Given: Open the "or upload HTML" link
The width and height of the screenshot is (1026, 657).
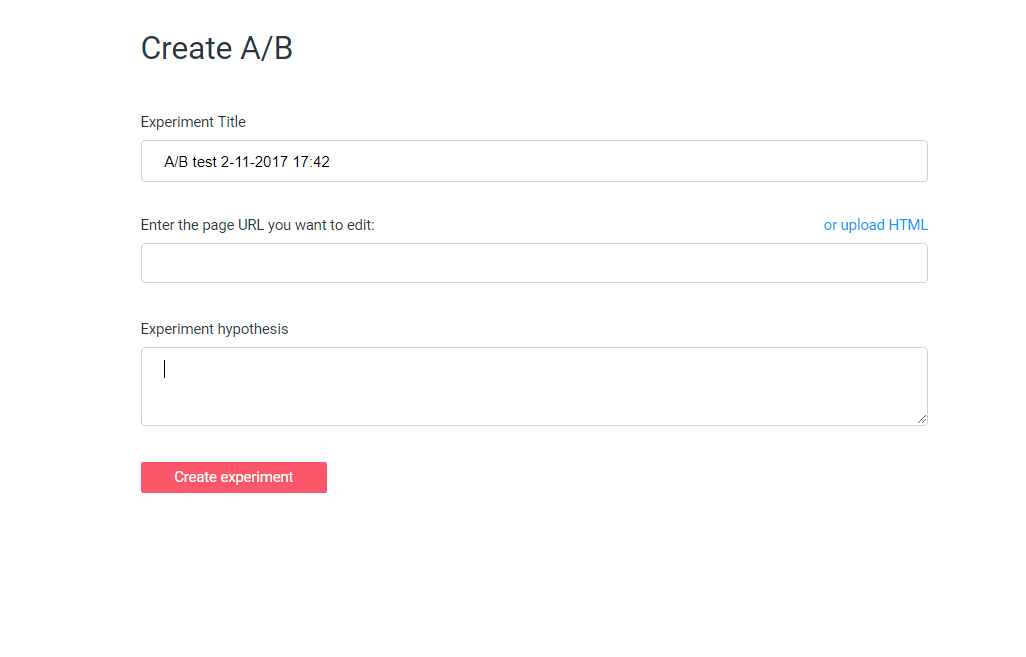Looking at the screenshot, I should pos(875,225).
